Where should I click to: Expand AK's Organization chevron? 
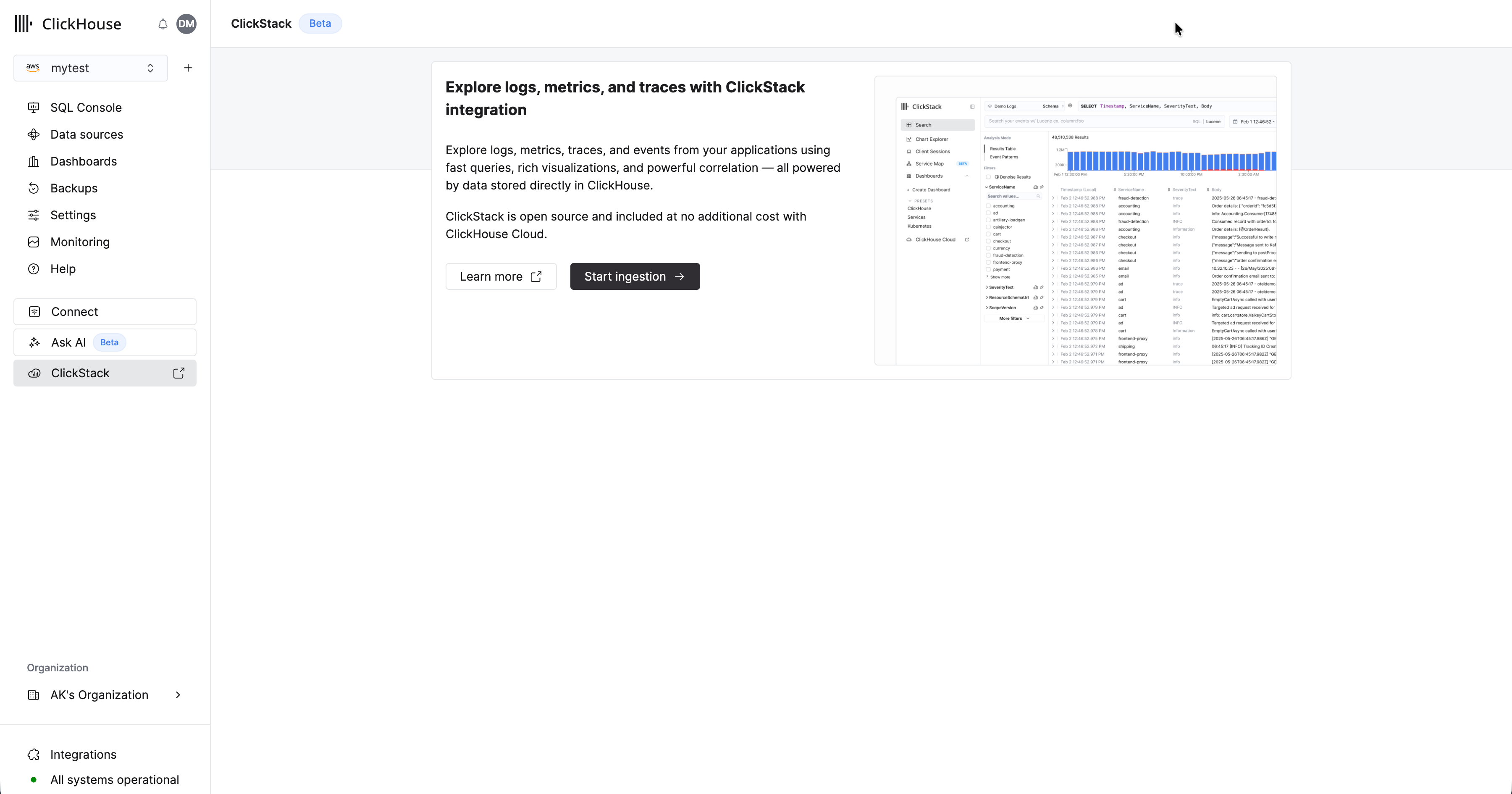click(x=178, y=695)
